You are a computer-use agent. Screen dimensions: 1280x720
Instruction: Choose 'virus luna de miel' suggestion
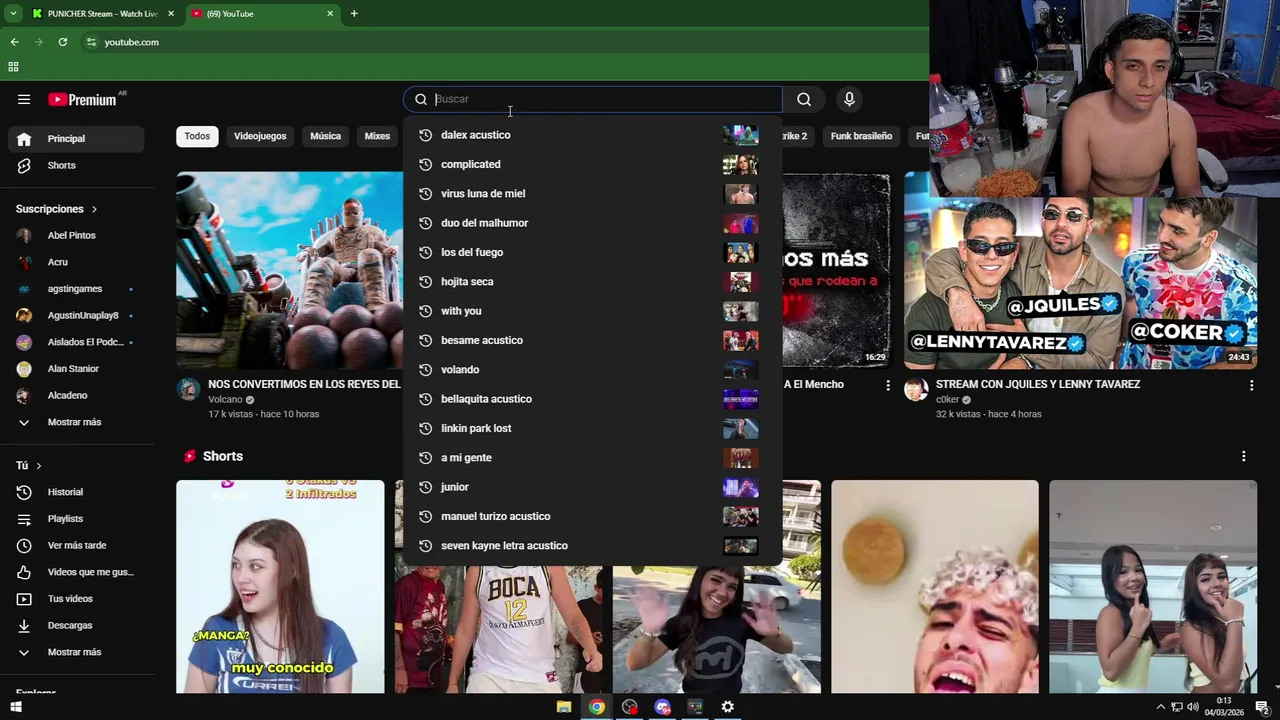(x=592, y=194)
